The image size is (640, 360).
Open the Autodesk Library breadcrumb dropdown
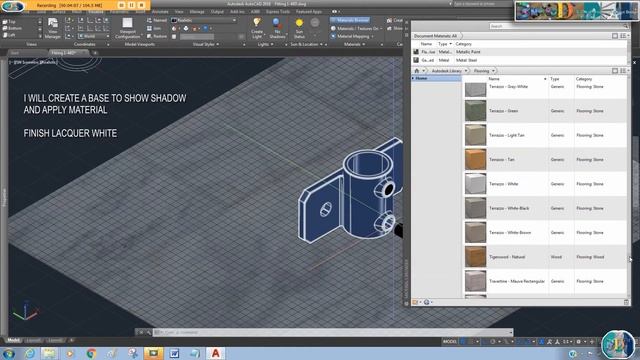click(466, 71)
